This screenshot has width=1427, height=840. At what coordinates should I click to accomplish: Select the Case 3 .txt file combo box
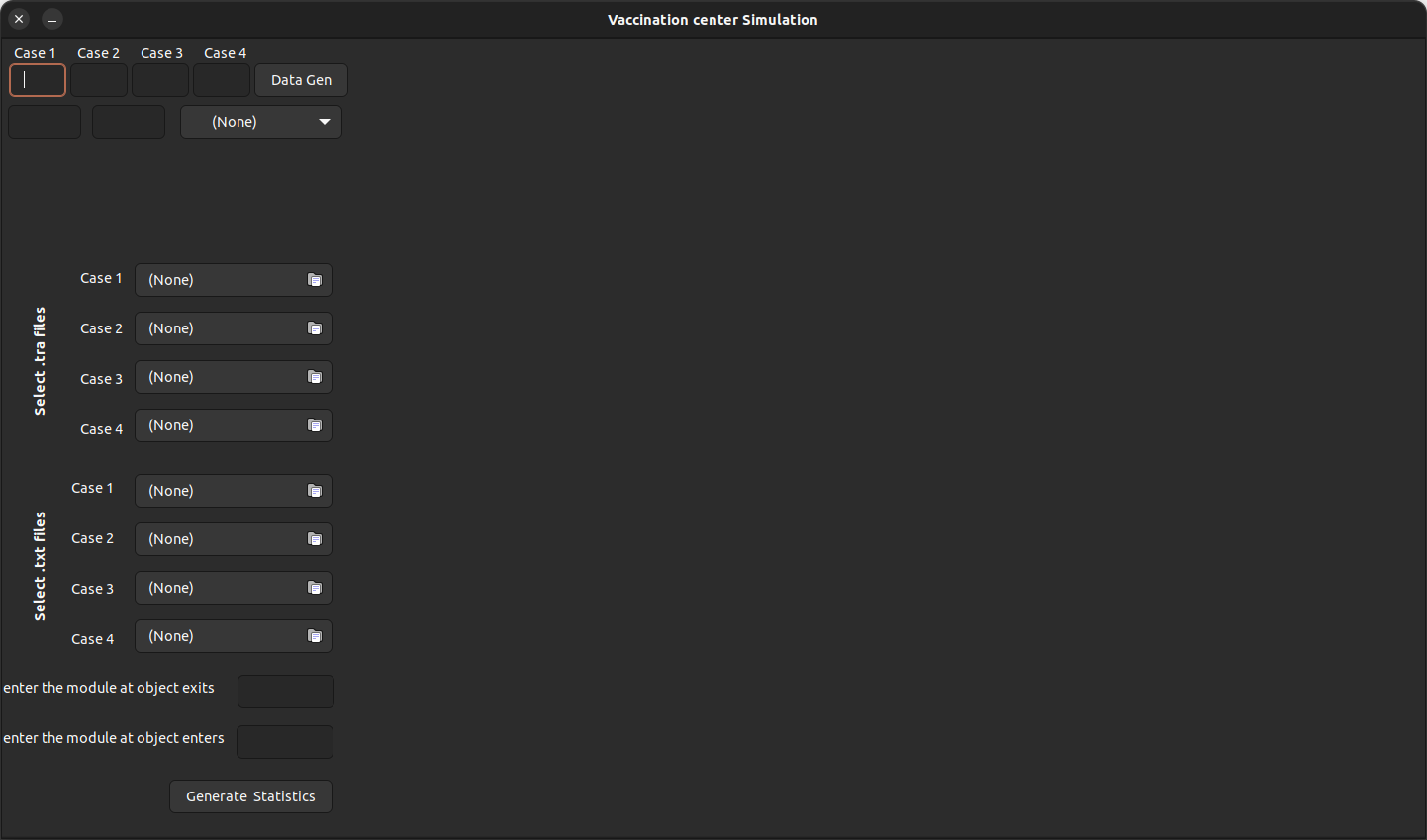pyautogui.click(x=218, y=588)
